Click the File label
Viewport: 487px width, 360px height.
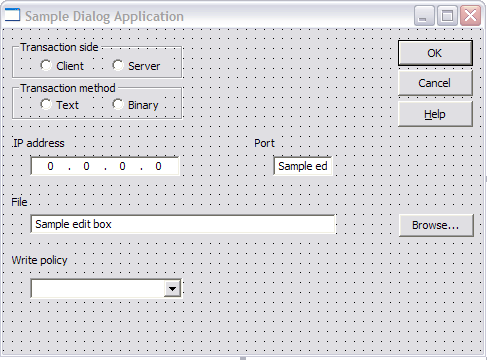19,202
